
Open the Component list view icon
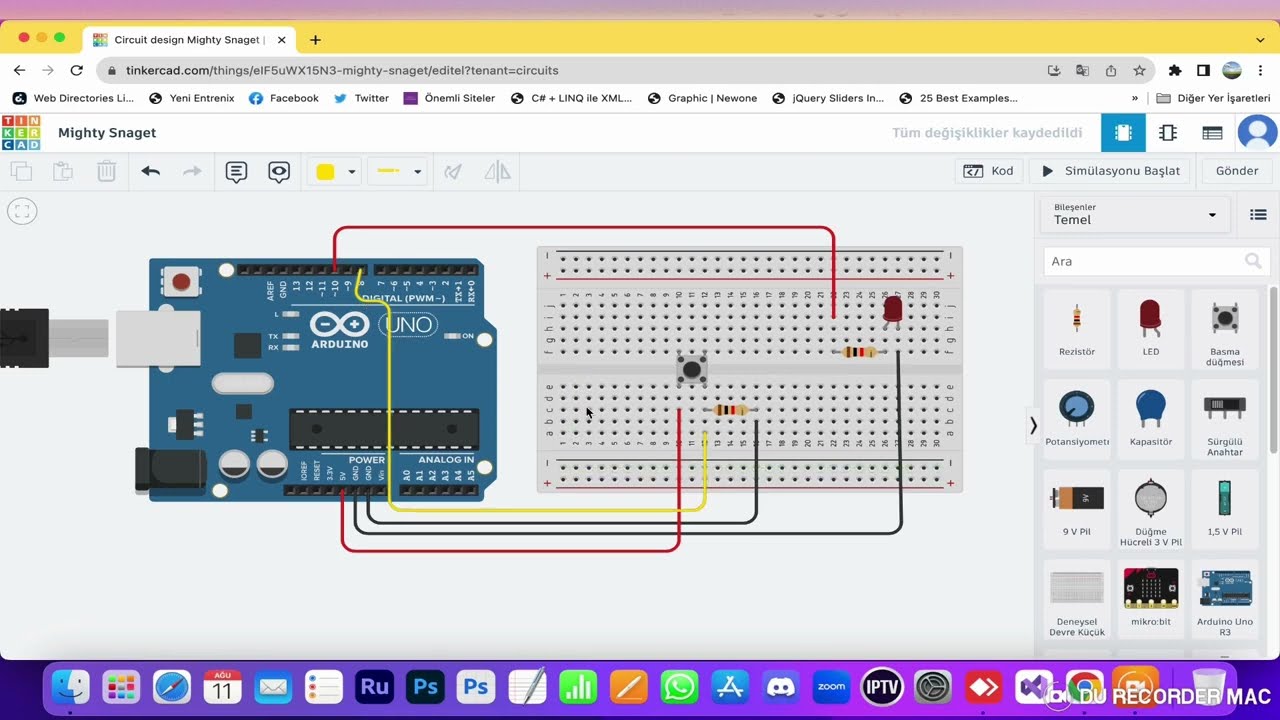tap(1212, 133)
